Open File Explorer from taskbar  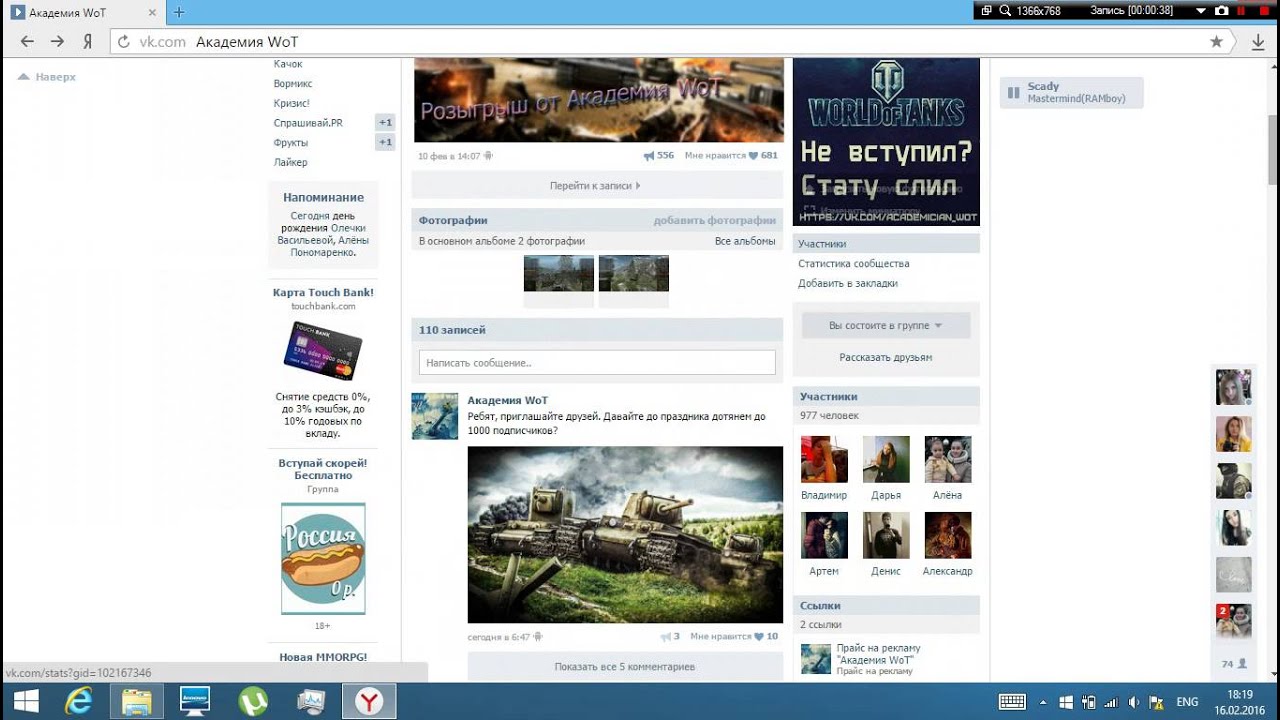click(x=137, y=702)
